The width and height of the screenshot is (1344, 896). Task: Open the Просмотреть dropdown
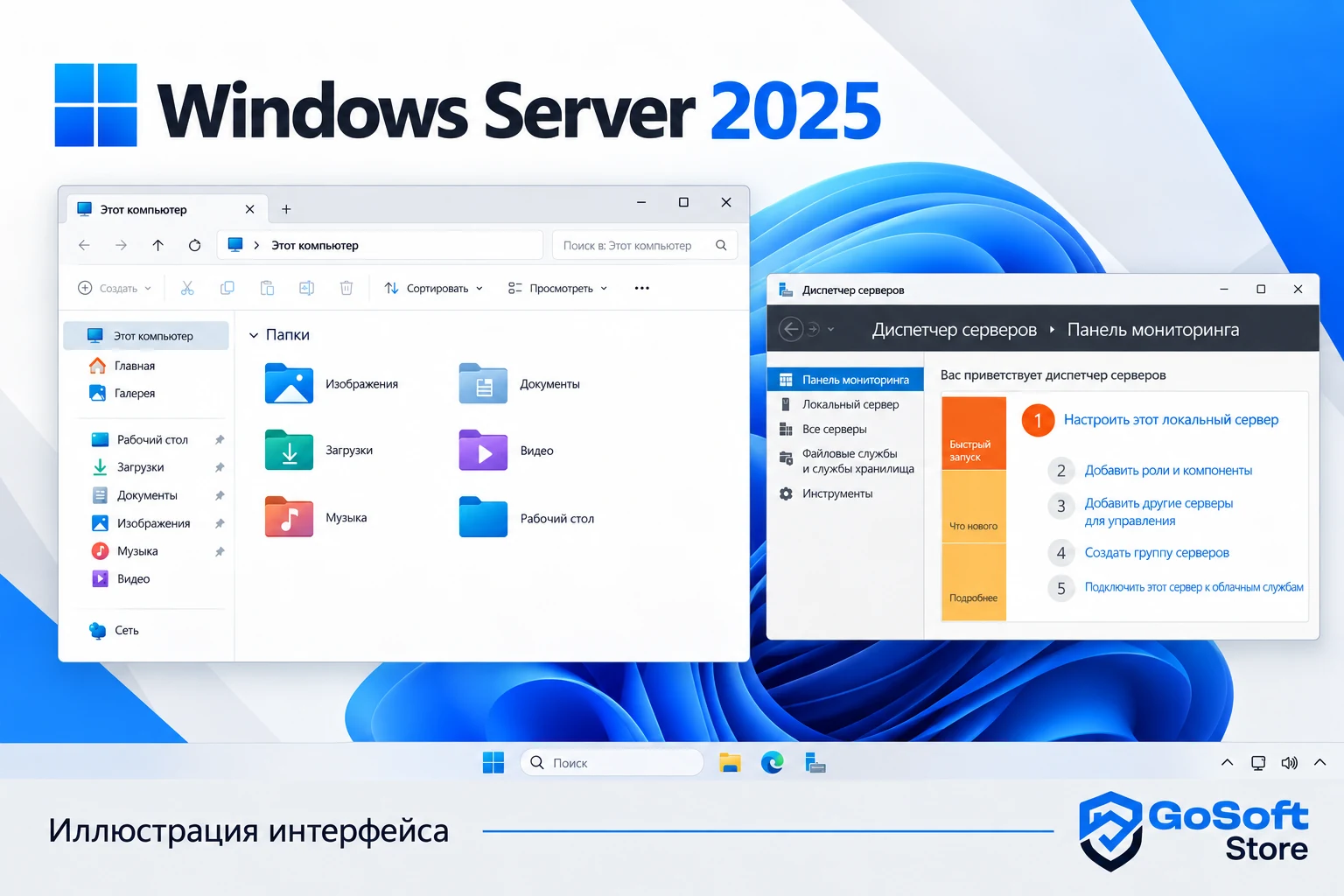557,288
